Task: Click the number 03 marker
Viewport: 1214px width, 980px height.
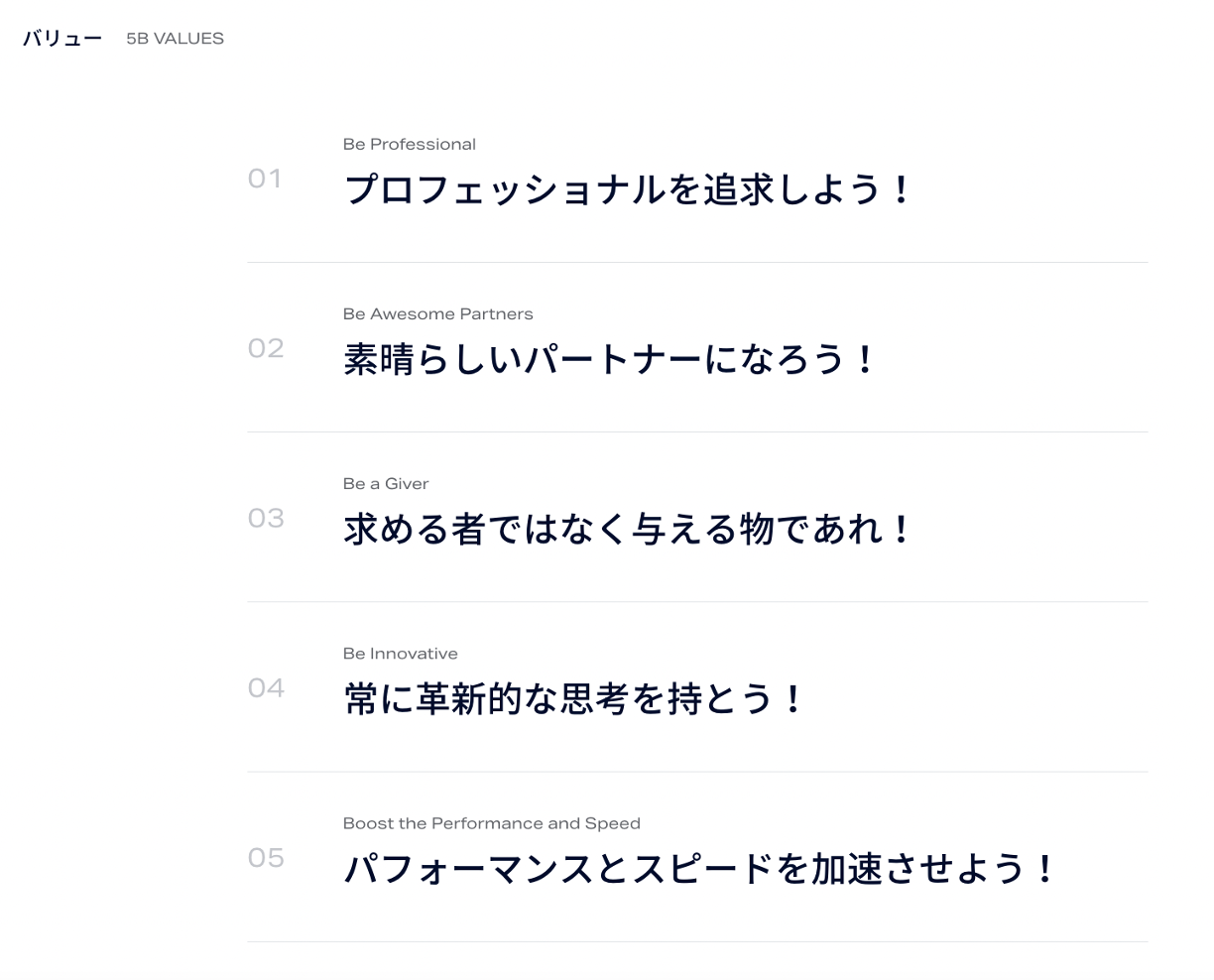Action: pos(266,518)
